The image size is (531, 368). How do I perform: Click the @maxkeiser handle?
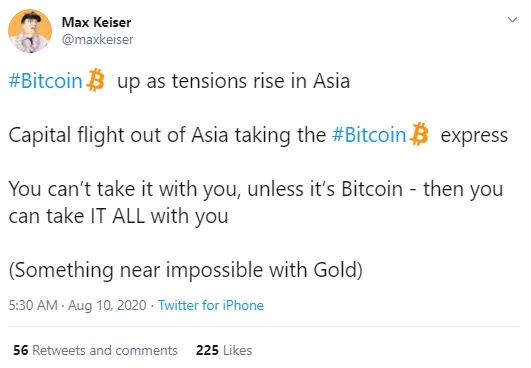(98, 40)
